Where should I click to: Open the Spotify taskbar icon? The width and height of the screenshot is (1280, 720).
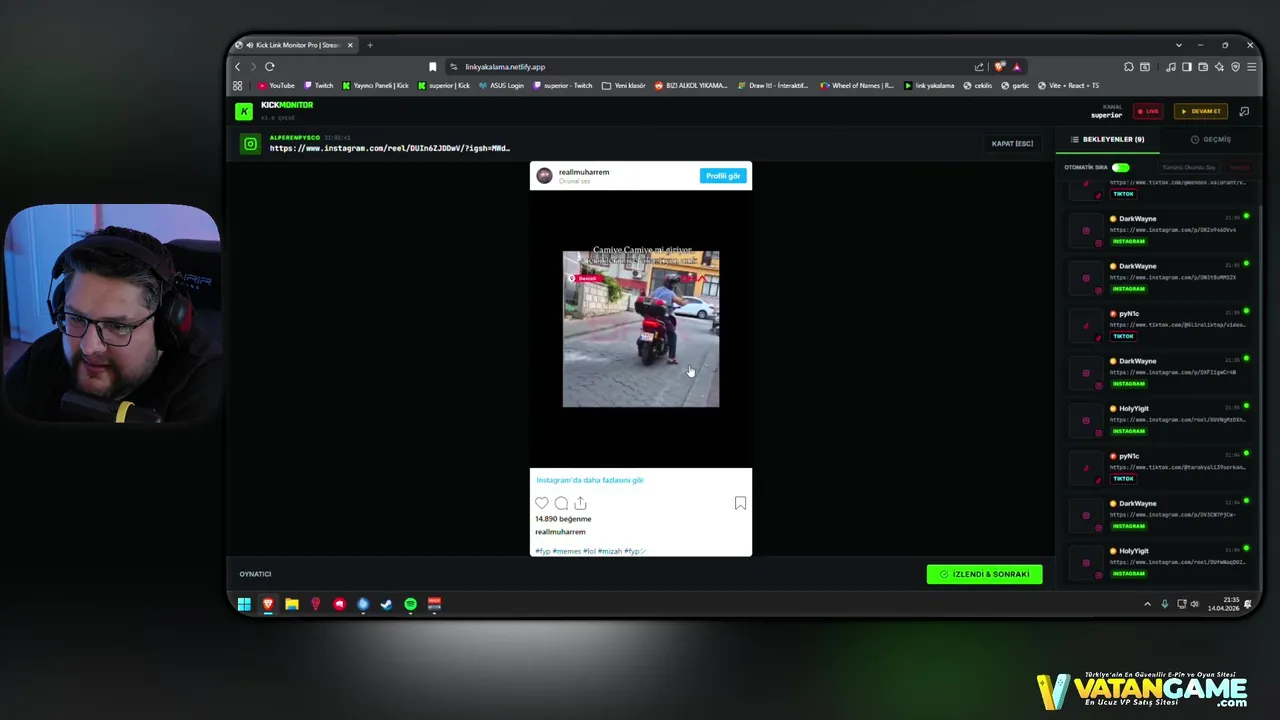click(x=410, y=604)
